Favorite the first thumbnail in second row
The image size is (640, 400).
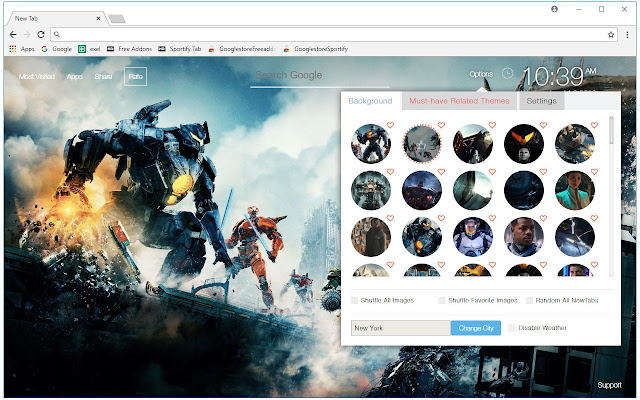[x=390, y=172]
